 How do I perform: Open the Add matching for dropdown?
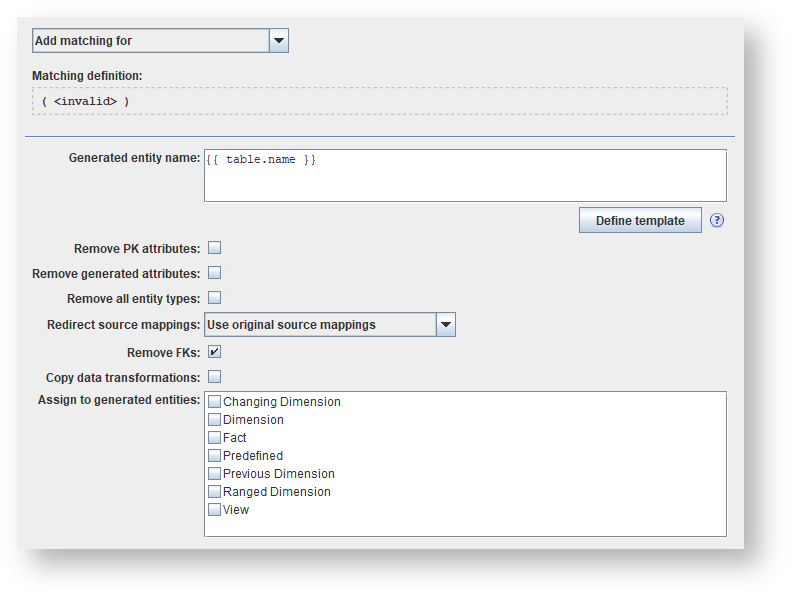(x=280, y=41)
